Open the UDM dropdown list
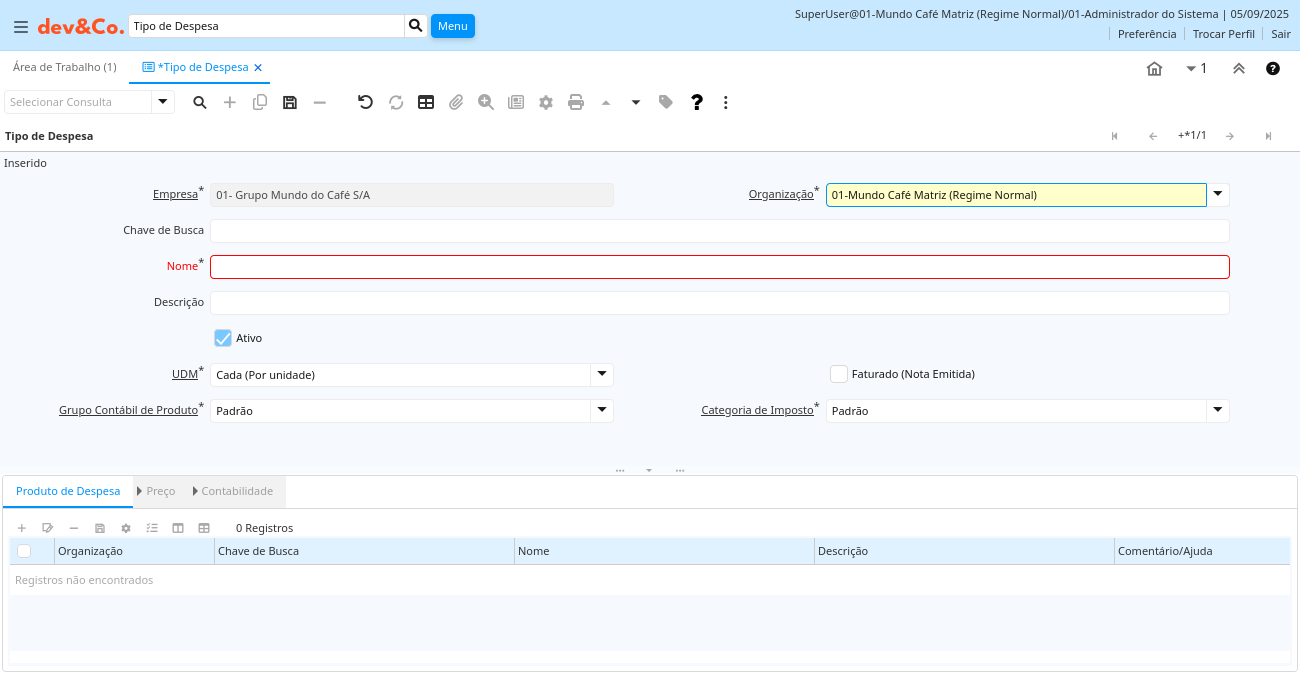 pyautogui.click(x=602, y=375)
